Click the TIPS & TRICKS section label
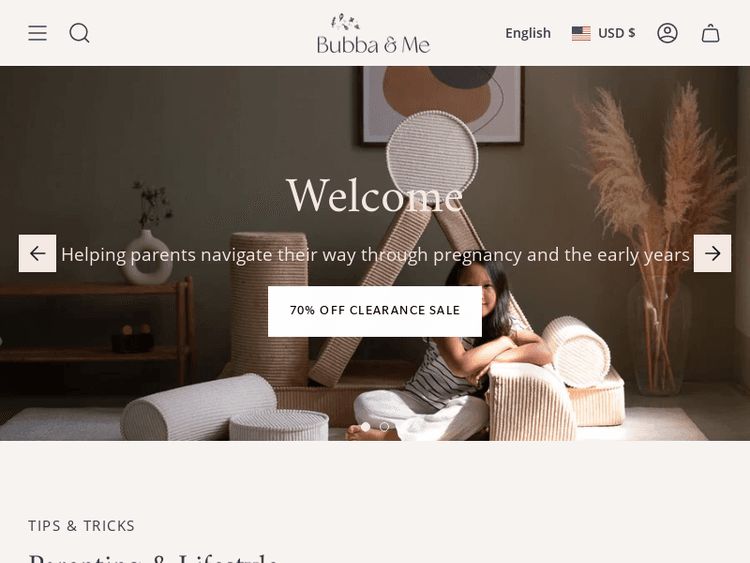 pos(81,526)
